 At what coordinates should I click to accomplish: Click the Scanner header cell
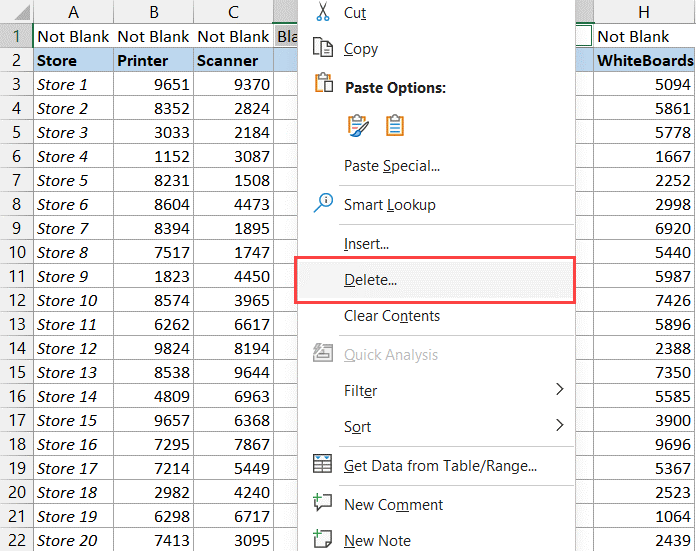(x=233, y=60)
